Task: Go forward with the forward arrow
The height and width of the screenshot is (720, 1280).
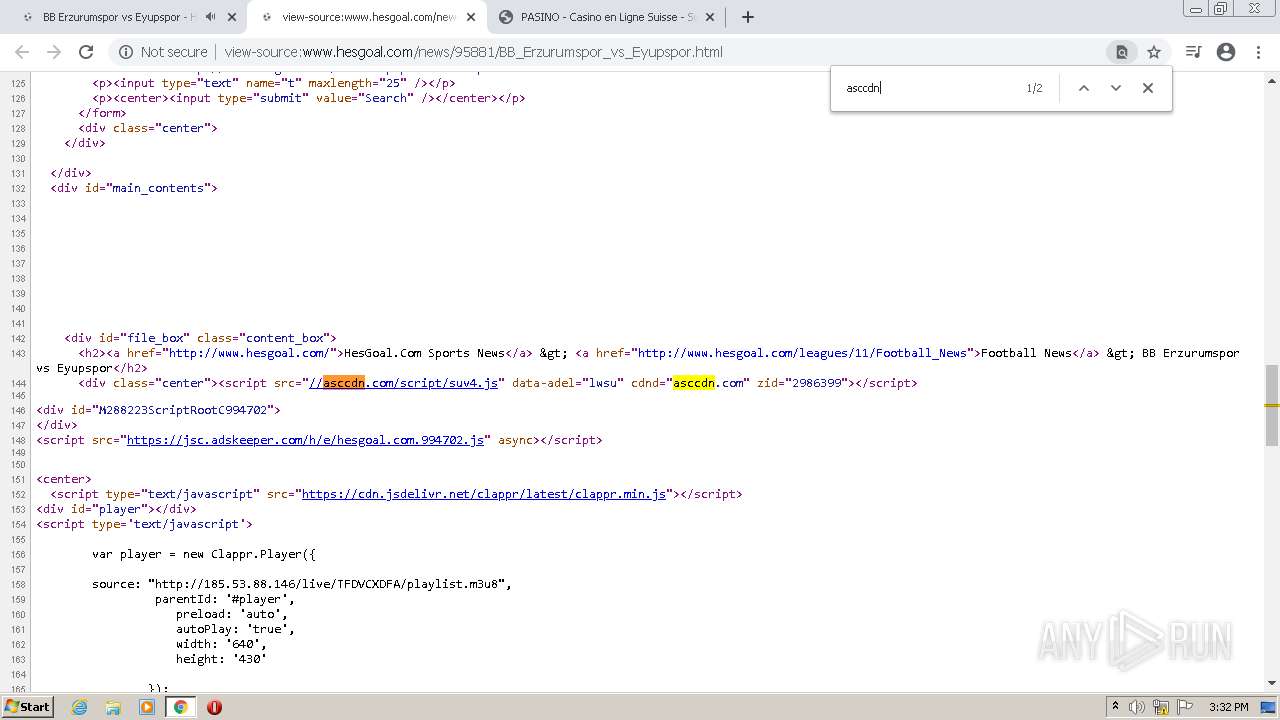Action: point(54,52)
